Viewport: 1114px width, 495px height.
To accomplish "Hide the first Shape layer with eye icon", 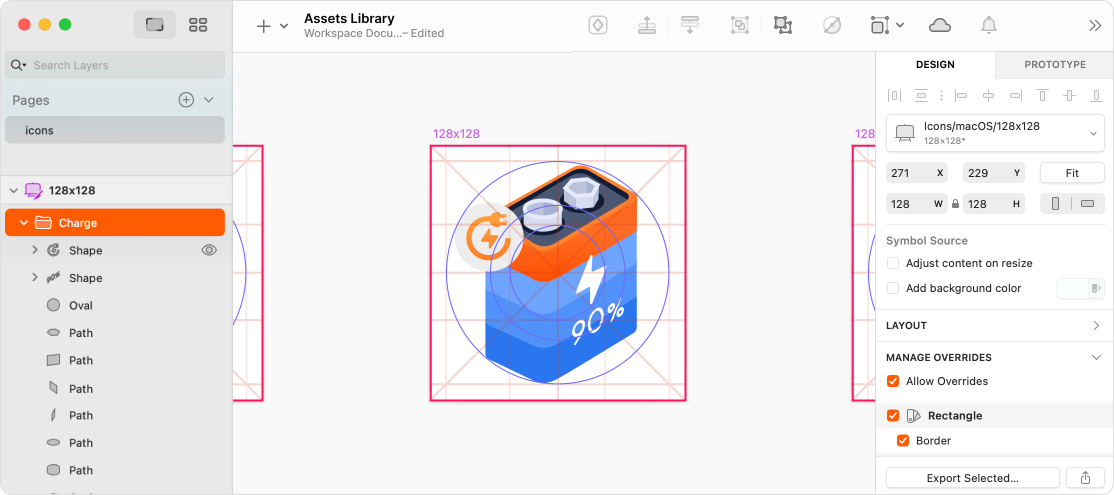I will 209,250.
